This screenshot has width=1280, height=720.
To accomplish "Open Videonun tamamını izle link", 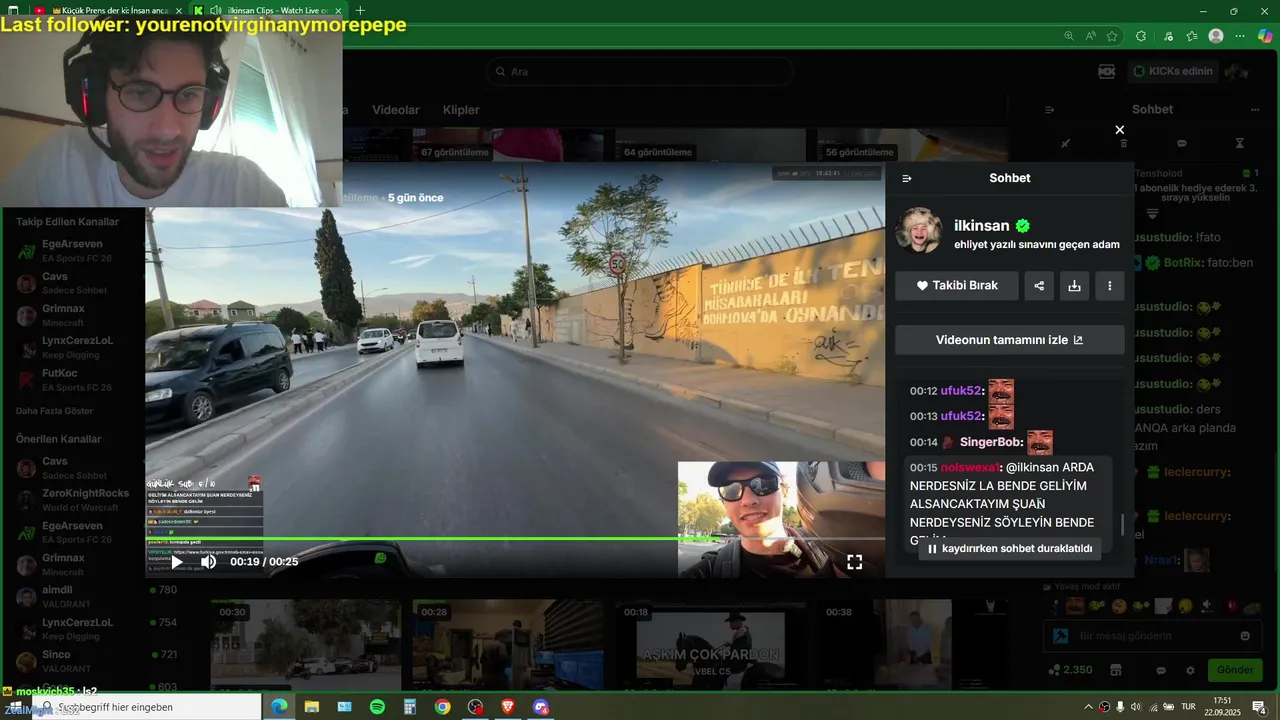I will [x=1009, y=340].
